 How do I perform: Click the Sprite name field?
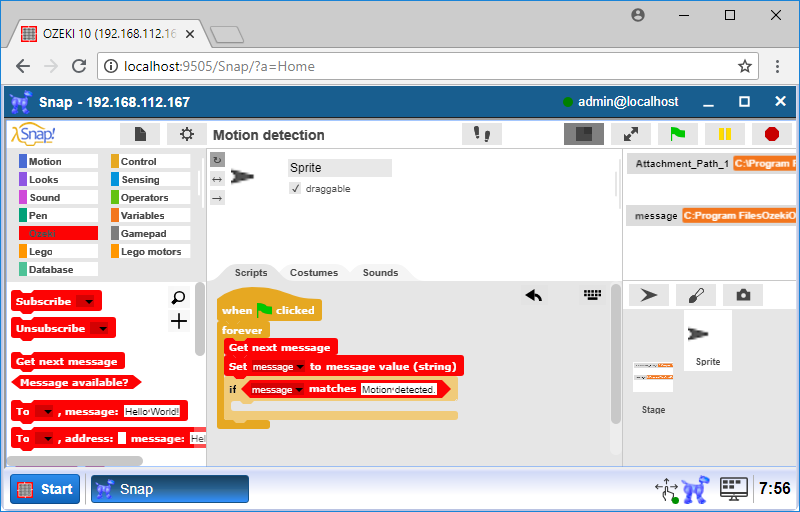pyautogui.click(x=340, y=168)
